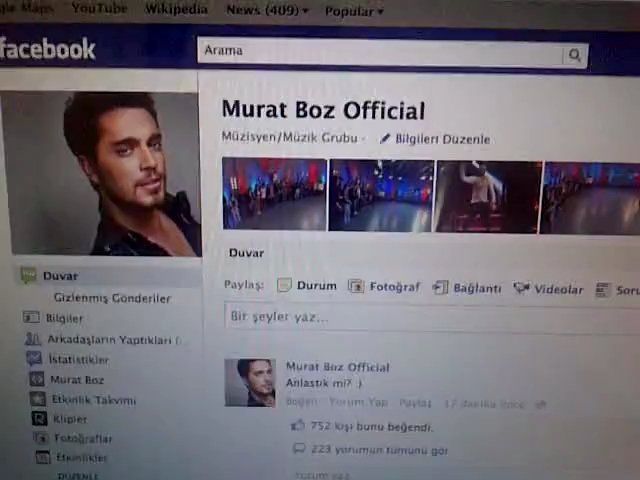Click the Etkinlikler calendar icon
640x480 pixels.
43,457
